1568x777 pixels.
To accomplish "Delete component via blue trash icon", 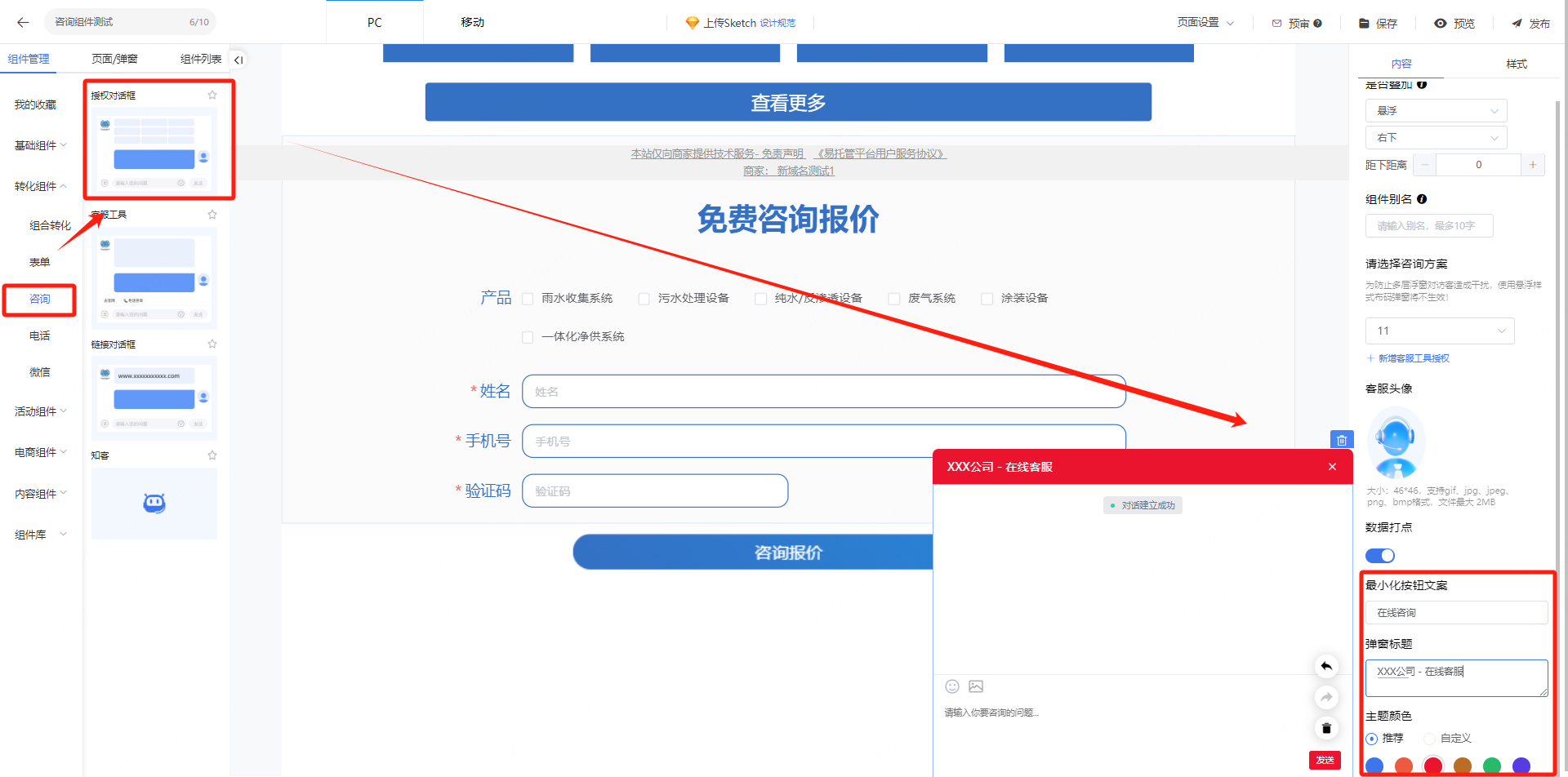I will [x=1342, y=440].
